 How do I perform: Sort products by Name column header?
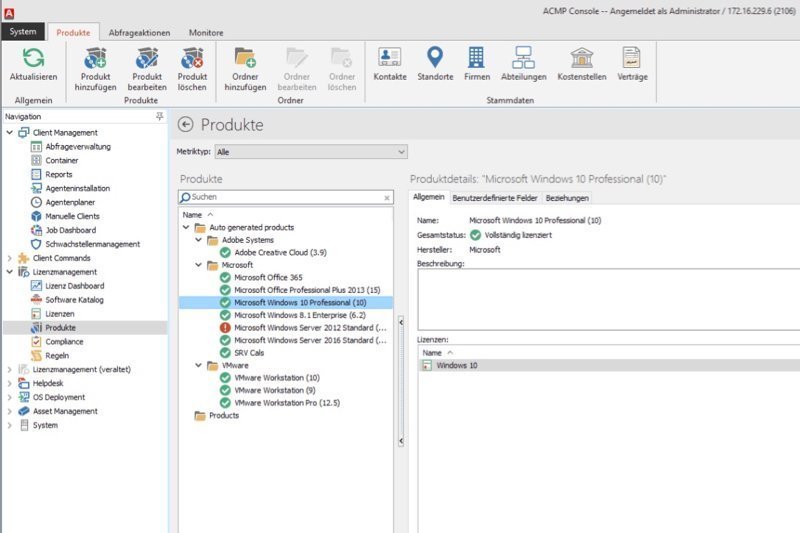tap(192, 215)
